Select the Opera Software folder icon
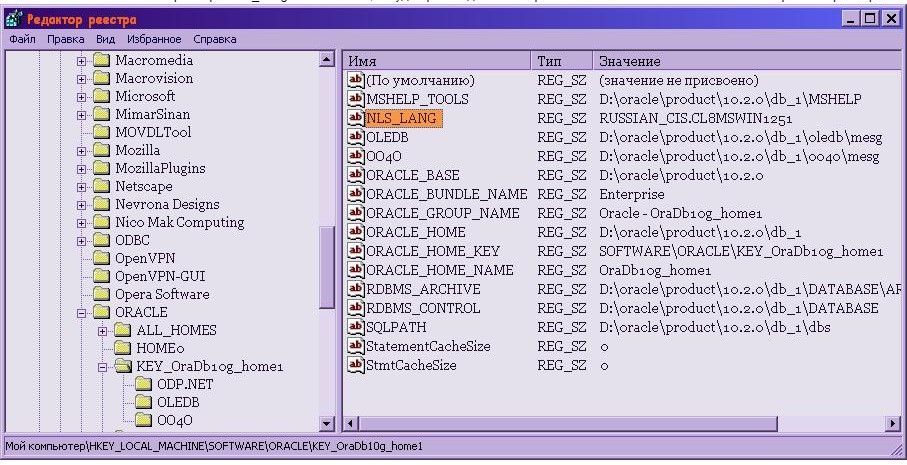 [101, 294]
